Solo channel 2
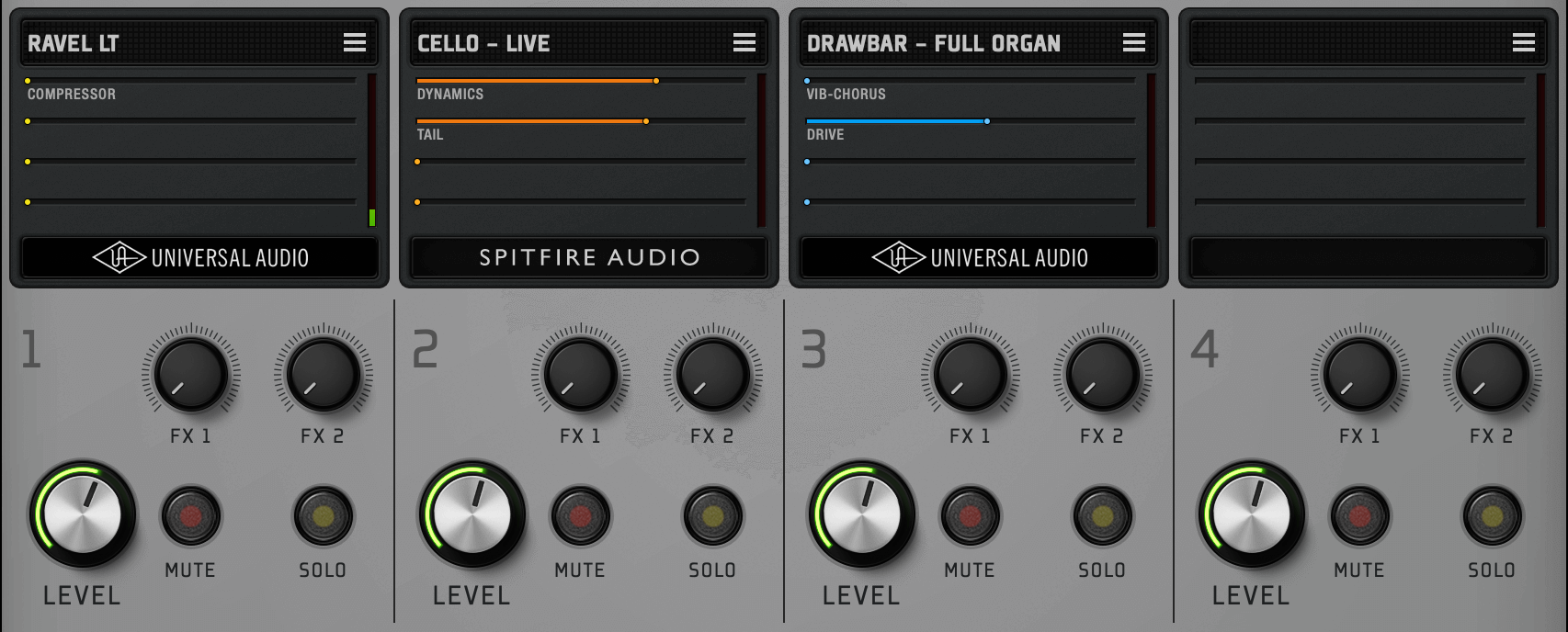This screenshot has height=632, width=1568. 712,516
